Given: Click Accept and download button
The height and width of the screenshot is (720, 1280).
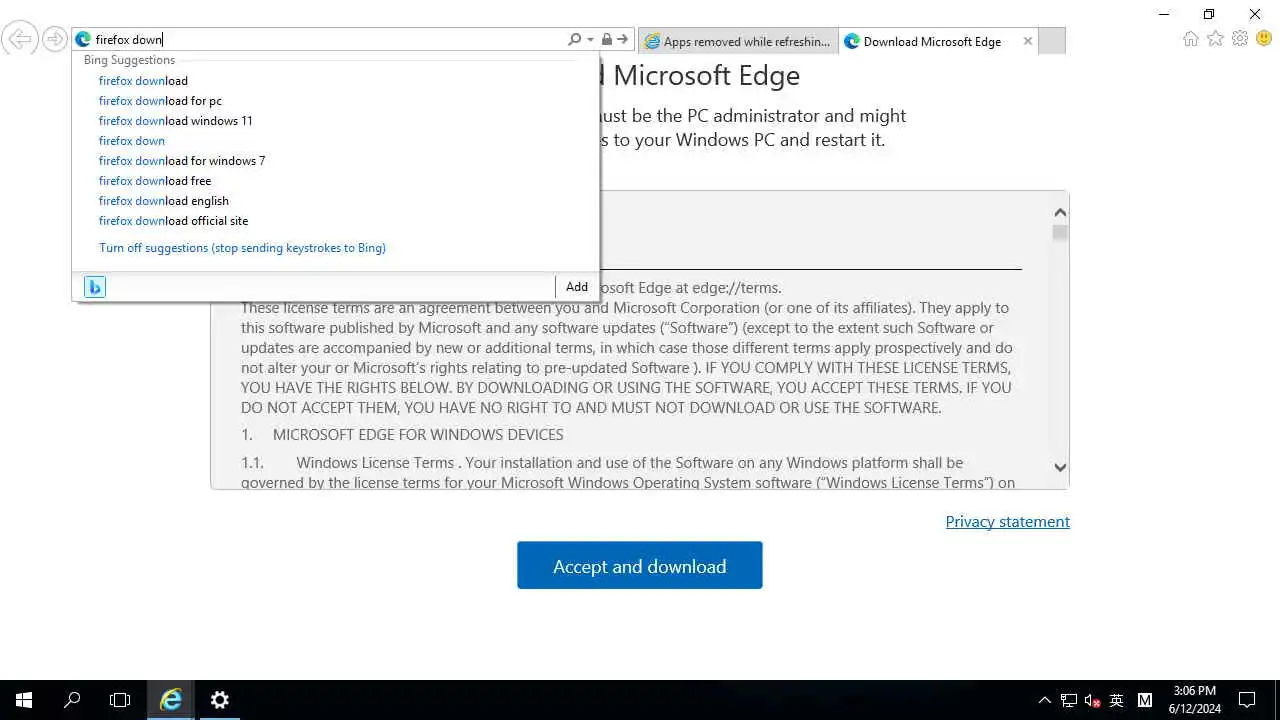Looking at the screenshot, I should 640,565.
